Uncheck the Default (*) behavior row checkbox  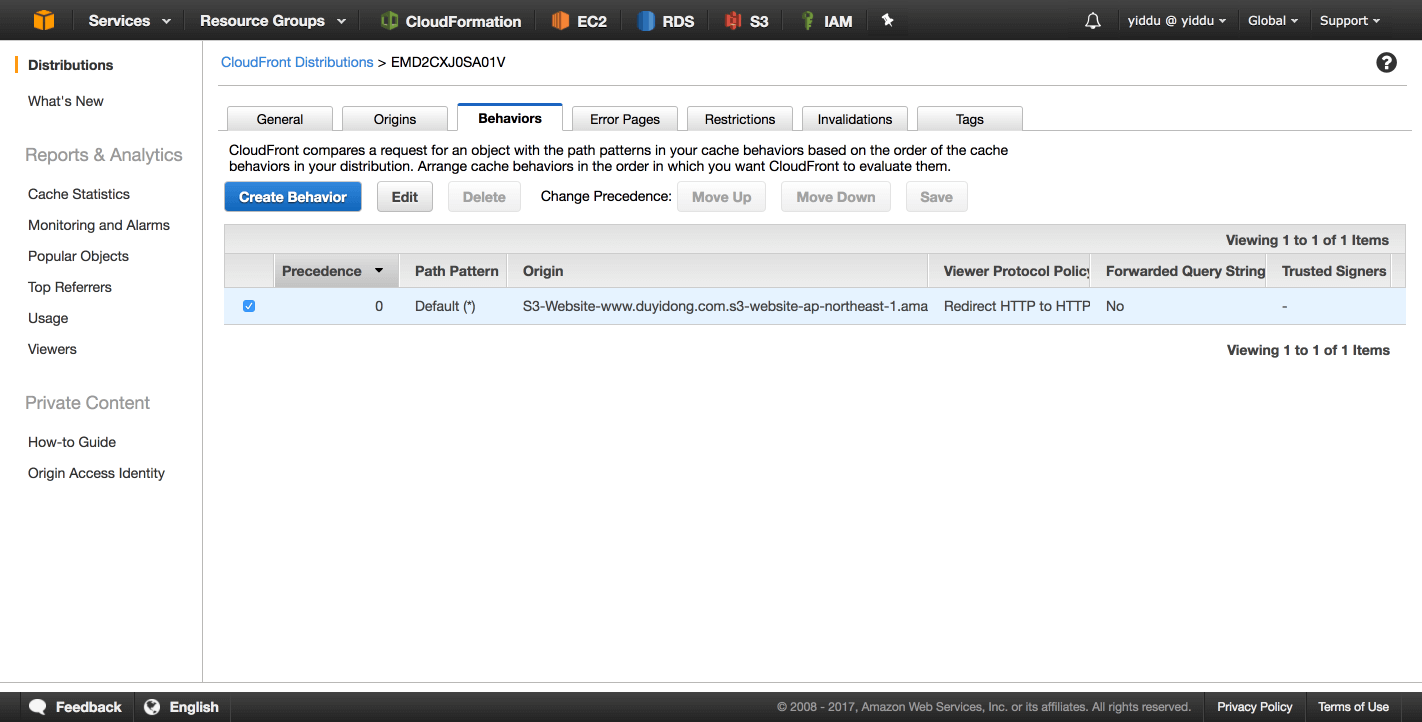249,306
